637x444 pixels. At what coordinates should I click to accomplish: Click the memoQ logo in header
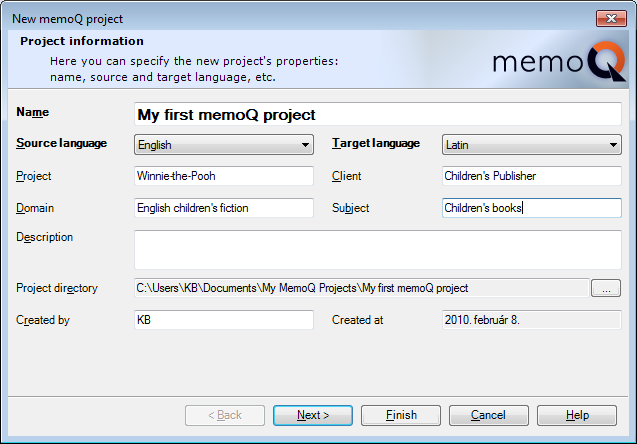coord(559,62)
